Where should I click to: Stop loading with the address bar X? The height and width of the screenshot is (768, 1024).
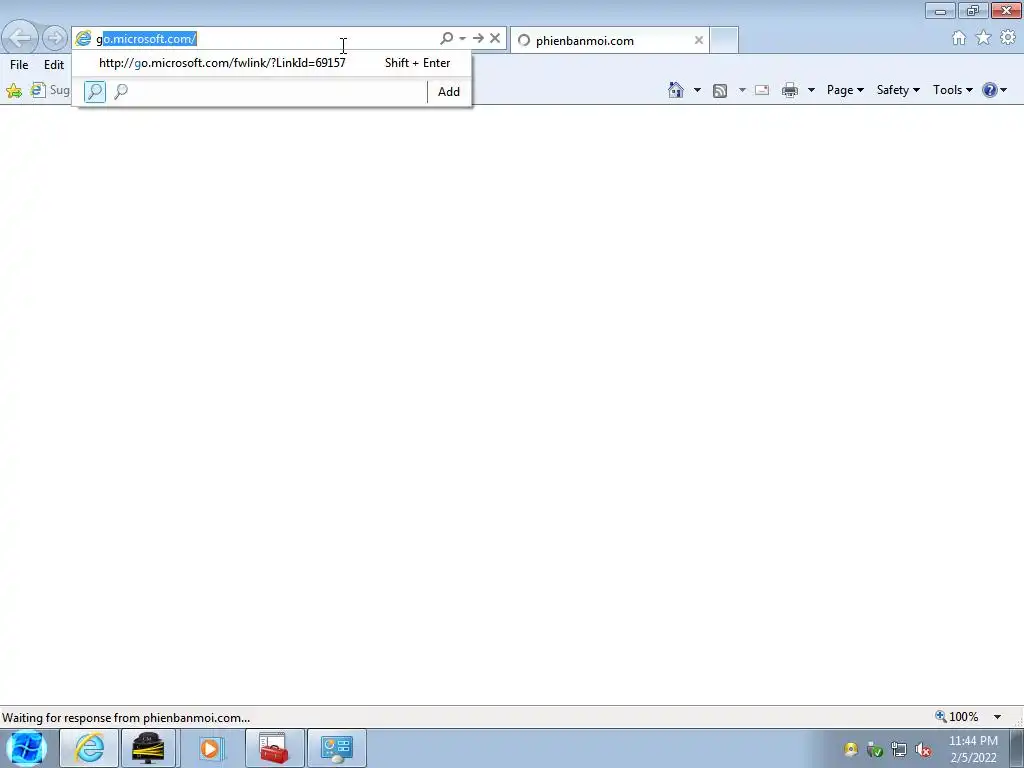(x=495, y=39)
